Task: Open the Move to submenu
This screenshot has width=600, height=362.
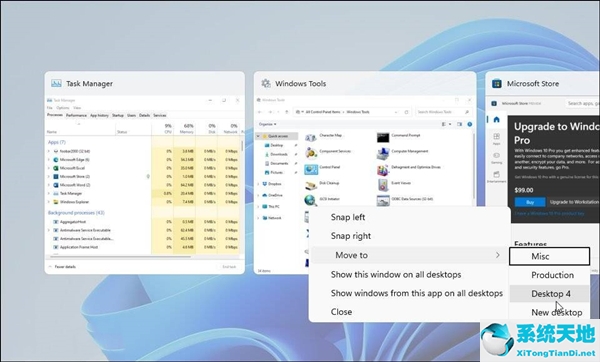Action: (409, 255)
